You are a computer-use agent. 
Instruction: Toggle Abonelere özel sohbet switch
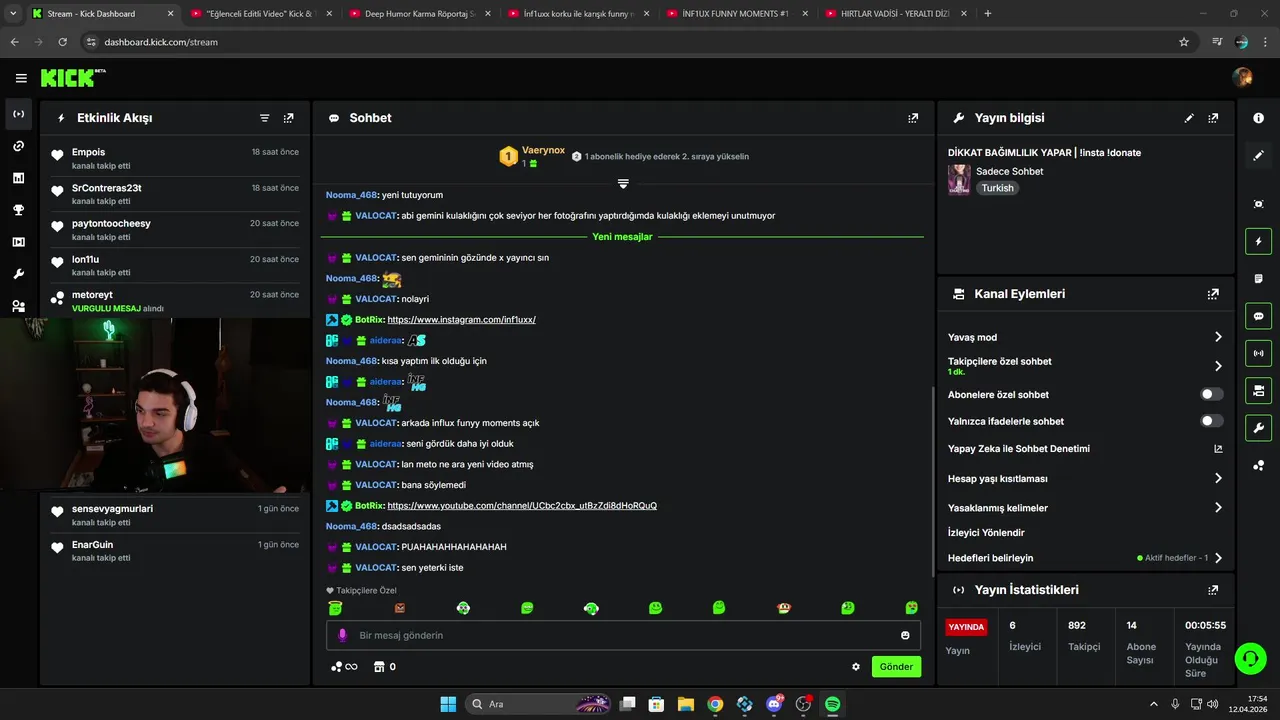[x=1211, y=395]
